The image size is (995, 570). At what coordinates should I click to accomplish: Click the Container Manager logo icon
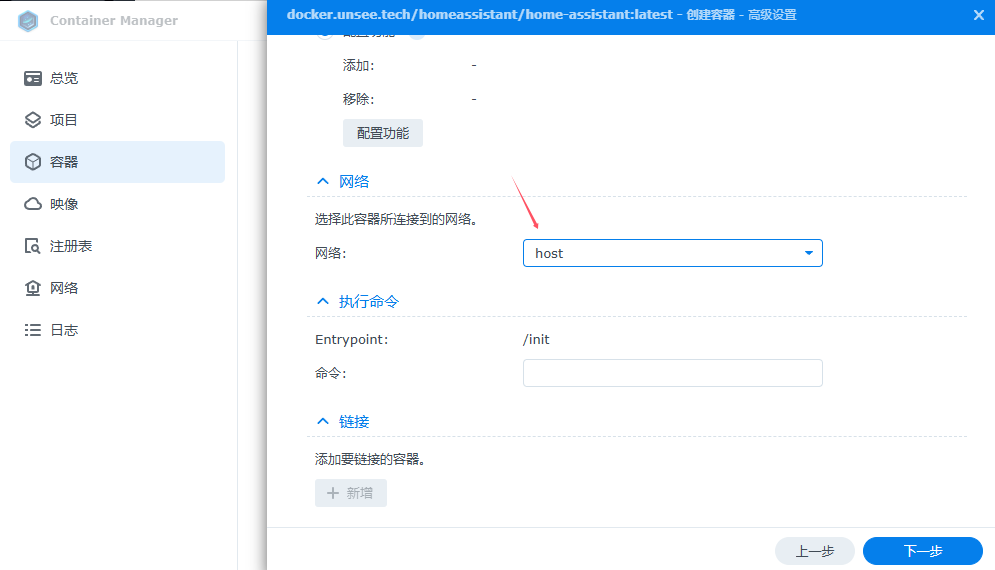[x=28, y=20]
